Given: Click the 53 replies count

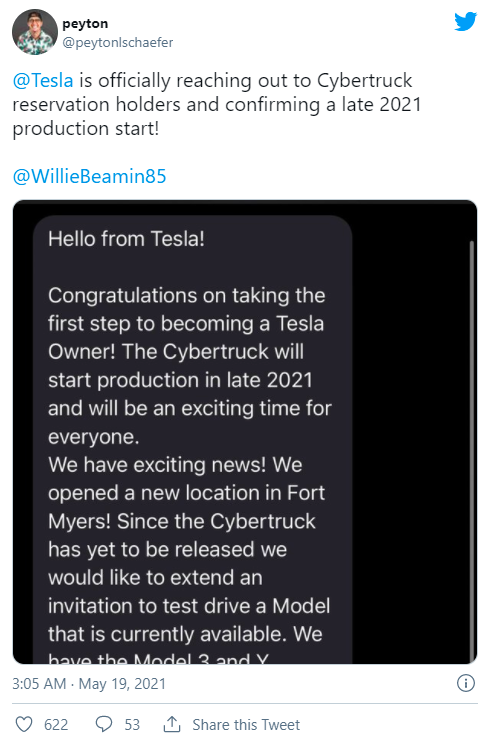Looking at the screenshot, I should pyautogui.click(x=132, y=724).
